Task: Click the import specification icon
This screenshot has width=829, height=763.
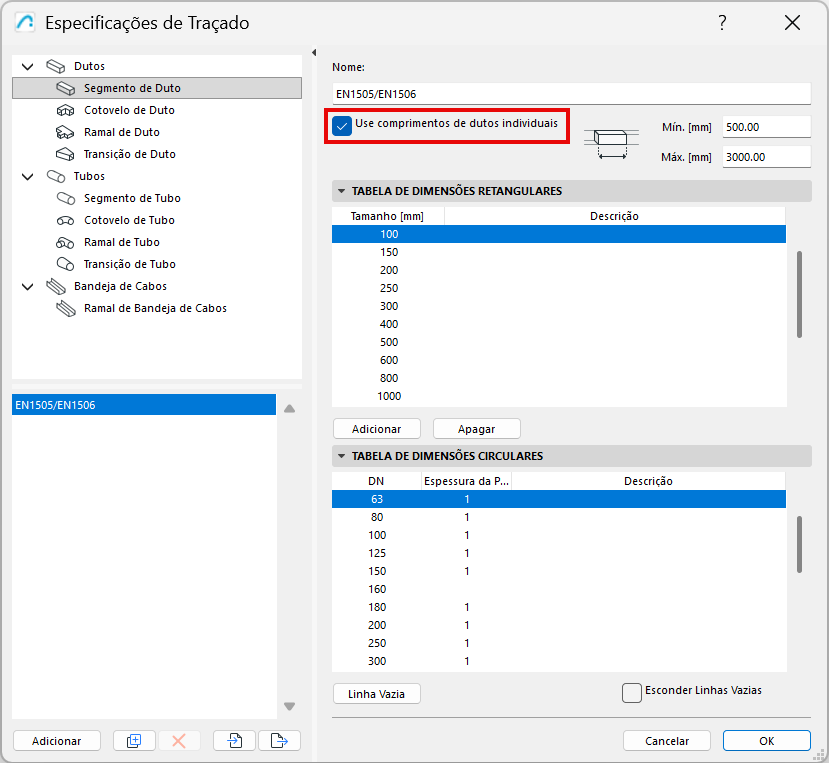Action: tap(235, 741)
